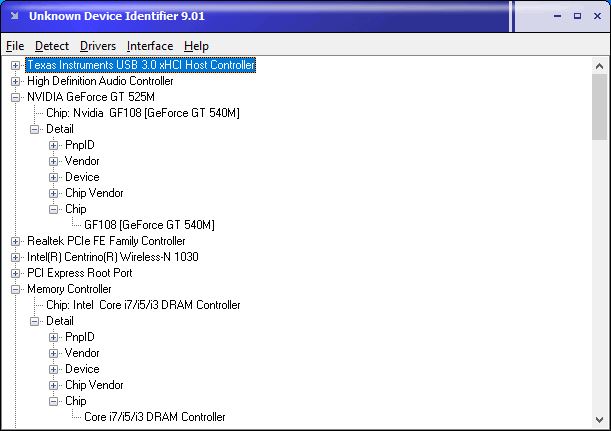
Task: Open the Help menu
Action: [x=196, y=46]
